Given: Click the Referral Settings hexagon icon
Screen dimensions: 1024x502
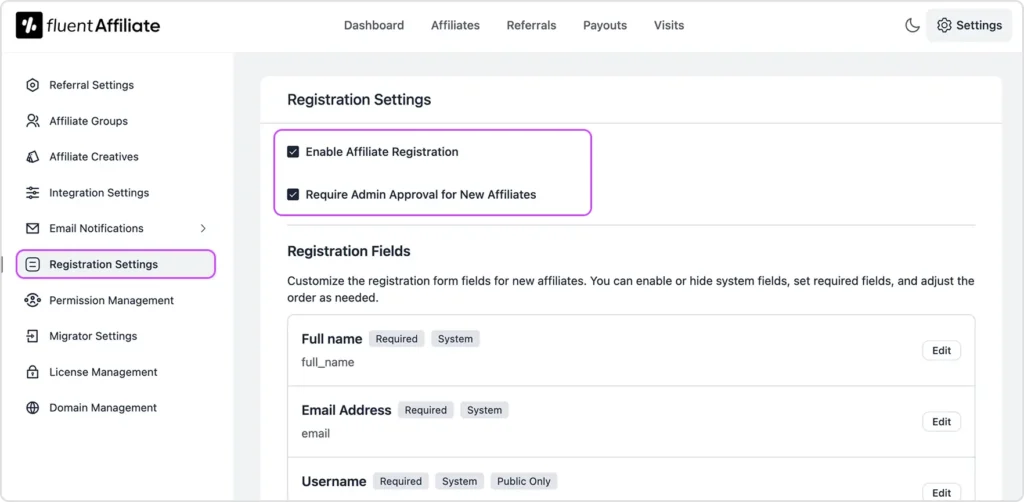Looking at the screenshot, I should click(x=33, y=85).
